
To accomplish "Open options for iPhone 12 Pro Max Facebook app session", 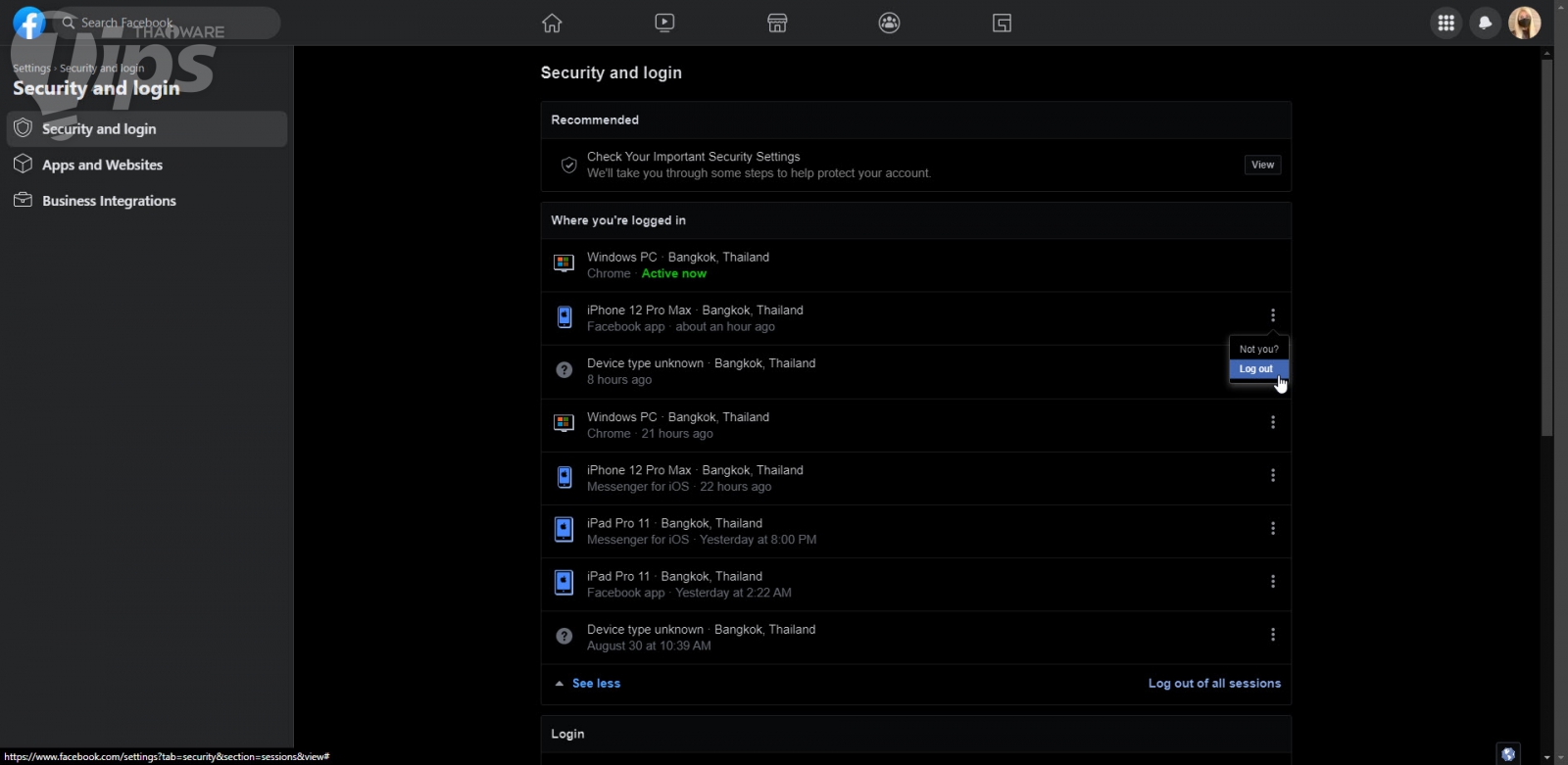I will 1273,315.
